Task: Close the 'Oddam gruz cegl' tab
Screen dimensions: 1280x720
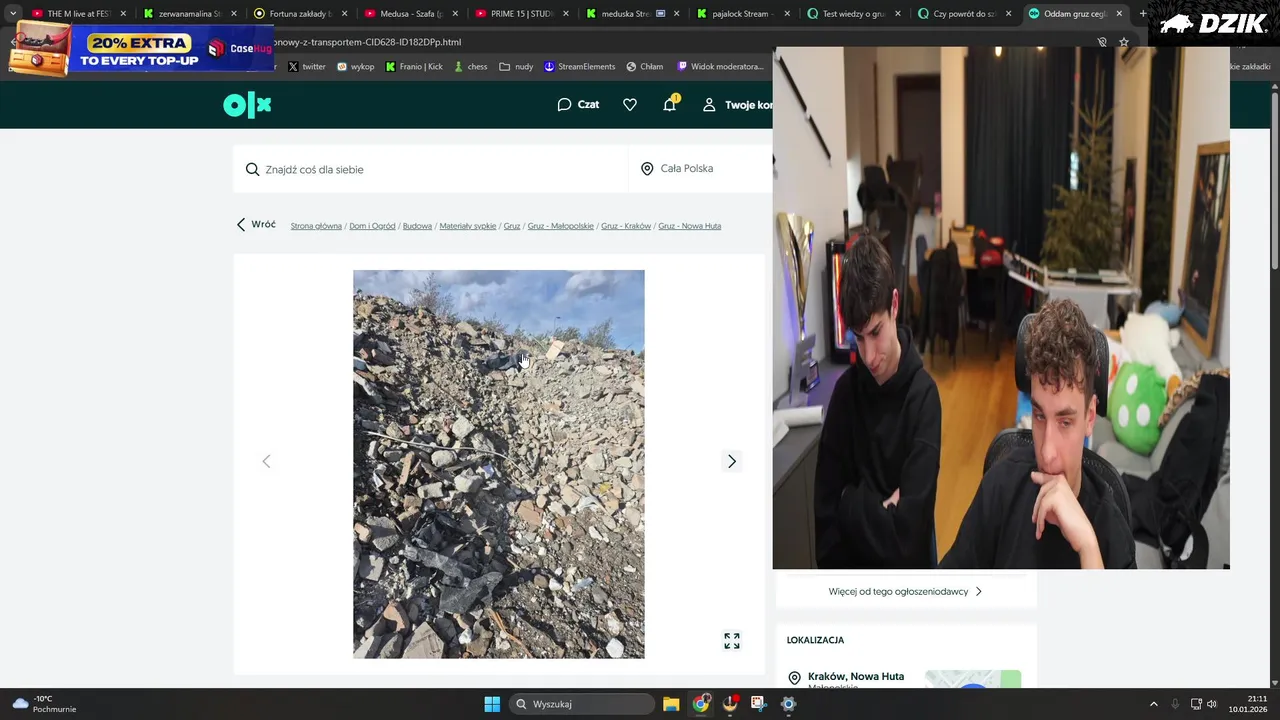Action: [1118, 14]
